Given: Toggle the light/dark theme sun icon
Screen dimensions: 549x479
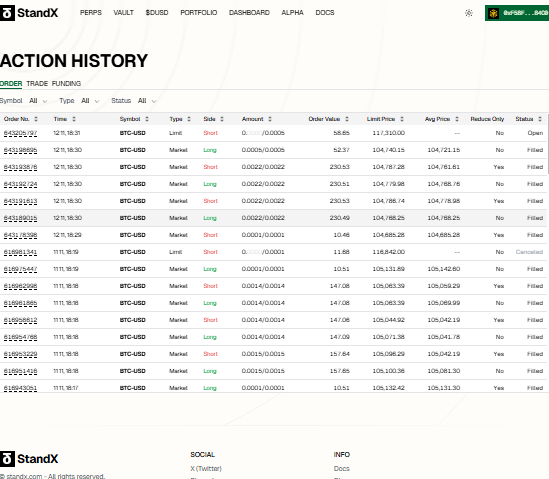Looking at the screenshot, I should point(469,13).
